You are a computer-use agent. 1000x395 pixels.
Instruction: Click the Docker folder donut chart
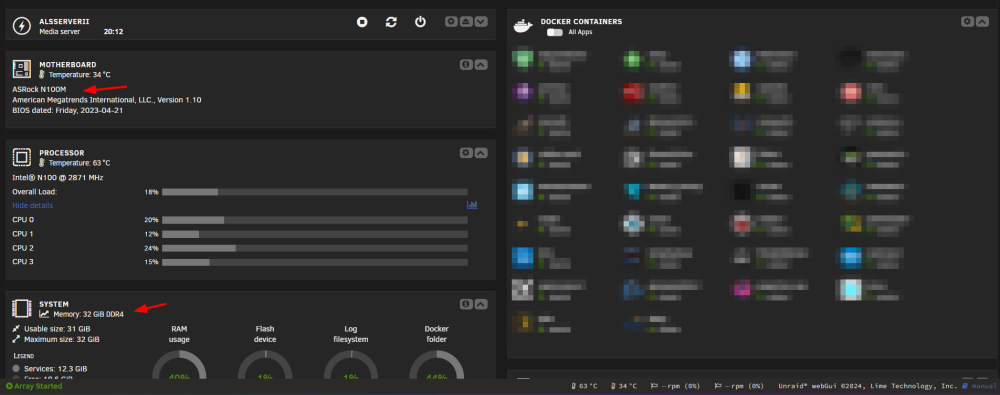point(436,364)
